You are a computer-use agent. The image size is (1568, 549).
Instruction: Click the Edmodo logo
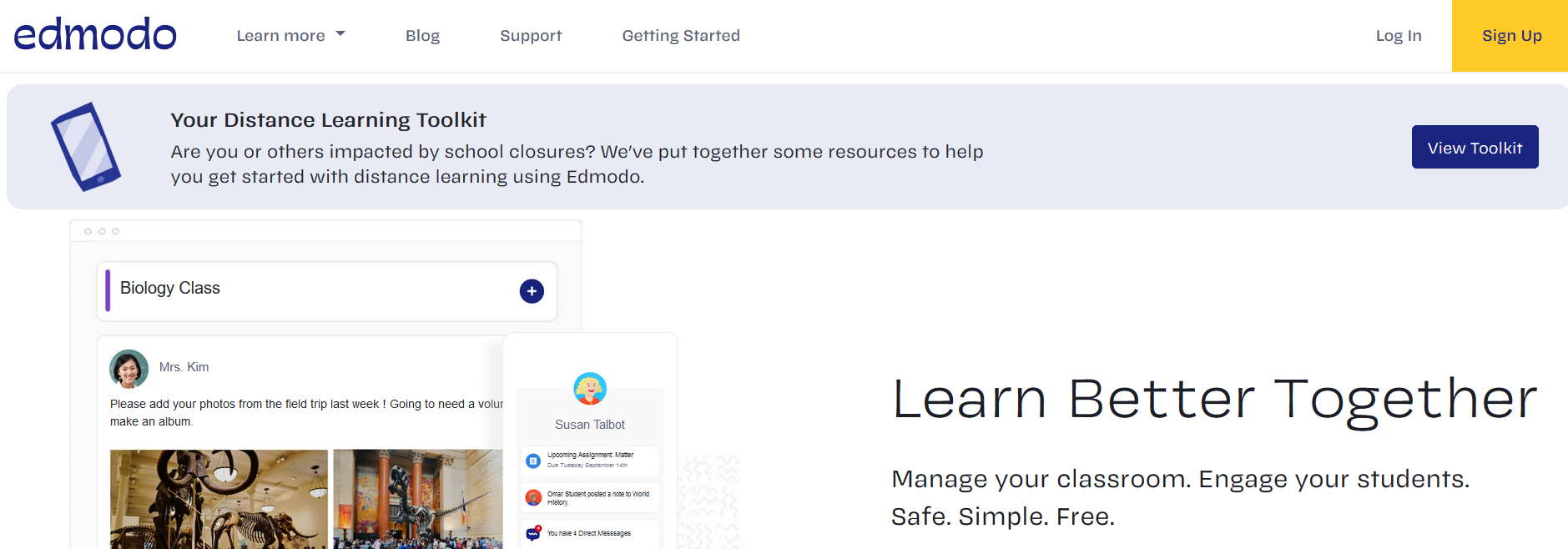pyautogui.click(x=94, y=33)
